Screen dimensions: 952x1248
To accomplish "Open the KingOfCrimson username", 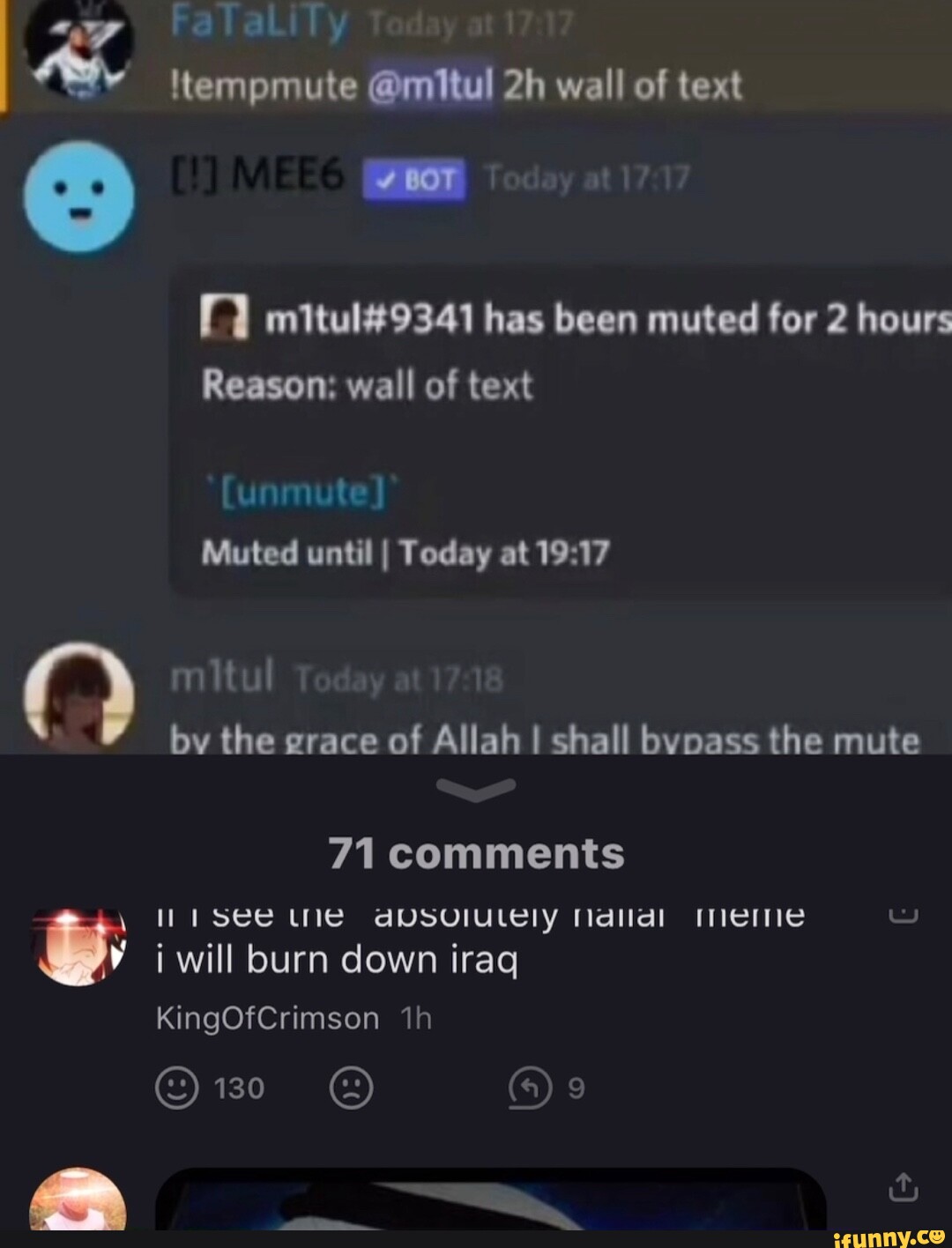I will [x=267, y=1019].
